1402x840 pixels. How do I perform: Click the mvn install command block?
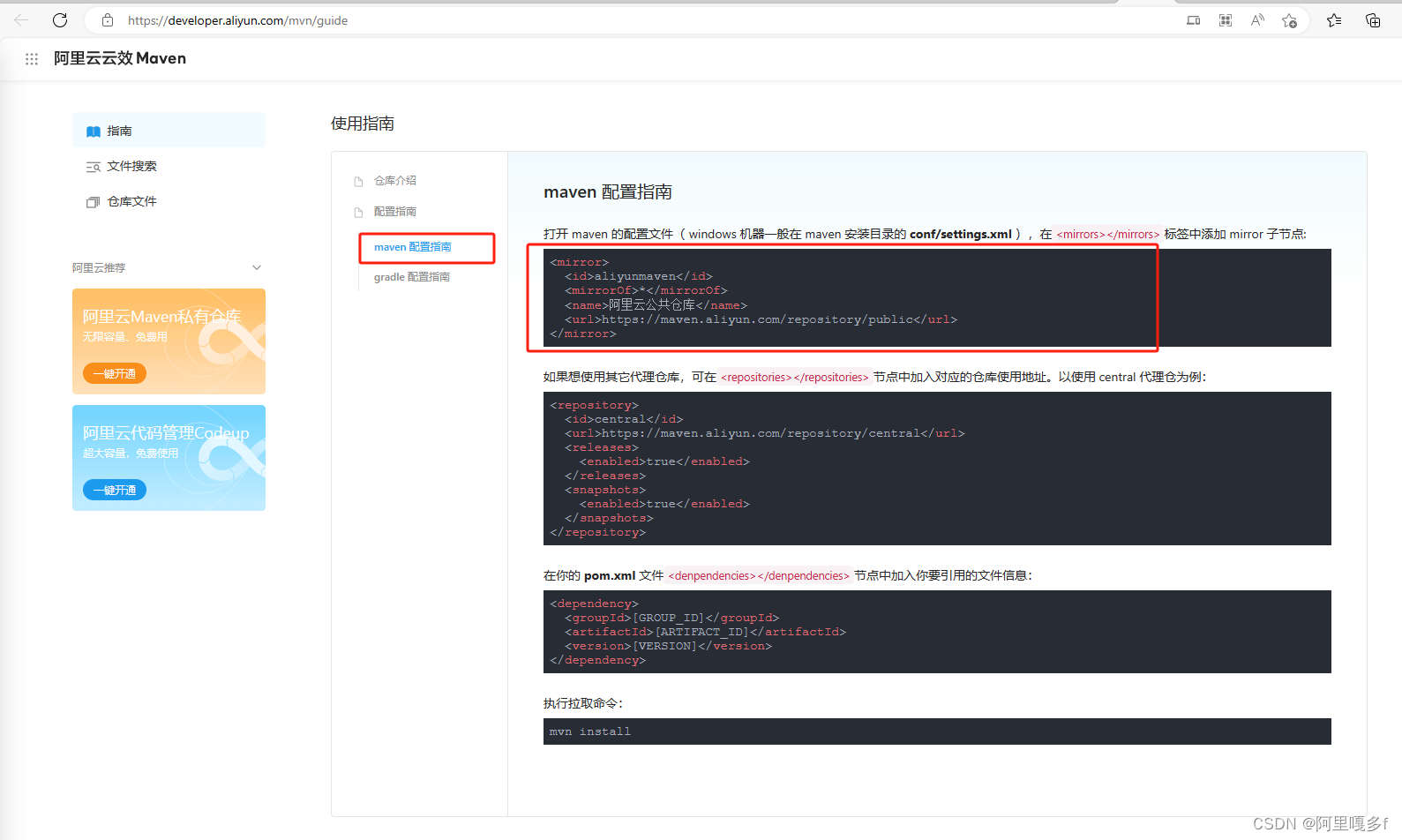point(937,731)
